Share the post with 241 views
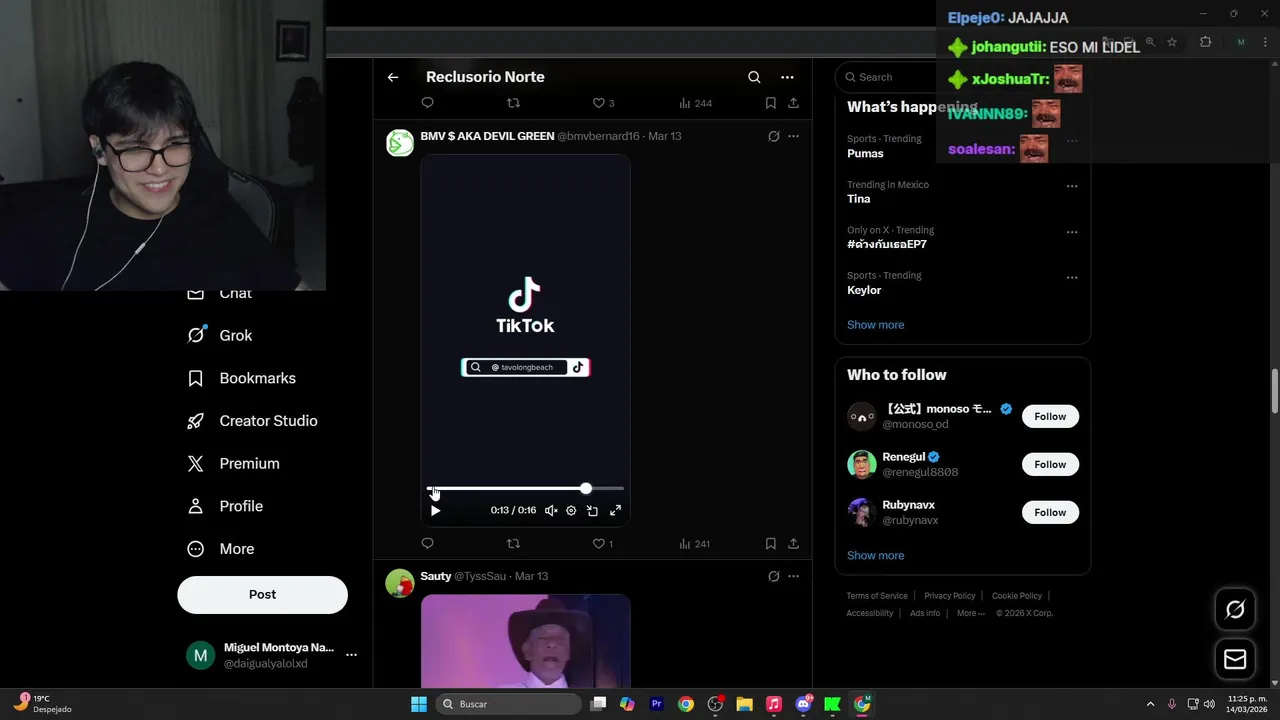Viewport: 1280px width, 720px height. pos(793,543)
